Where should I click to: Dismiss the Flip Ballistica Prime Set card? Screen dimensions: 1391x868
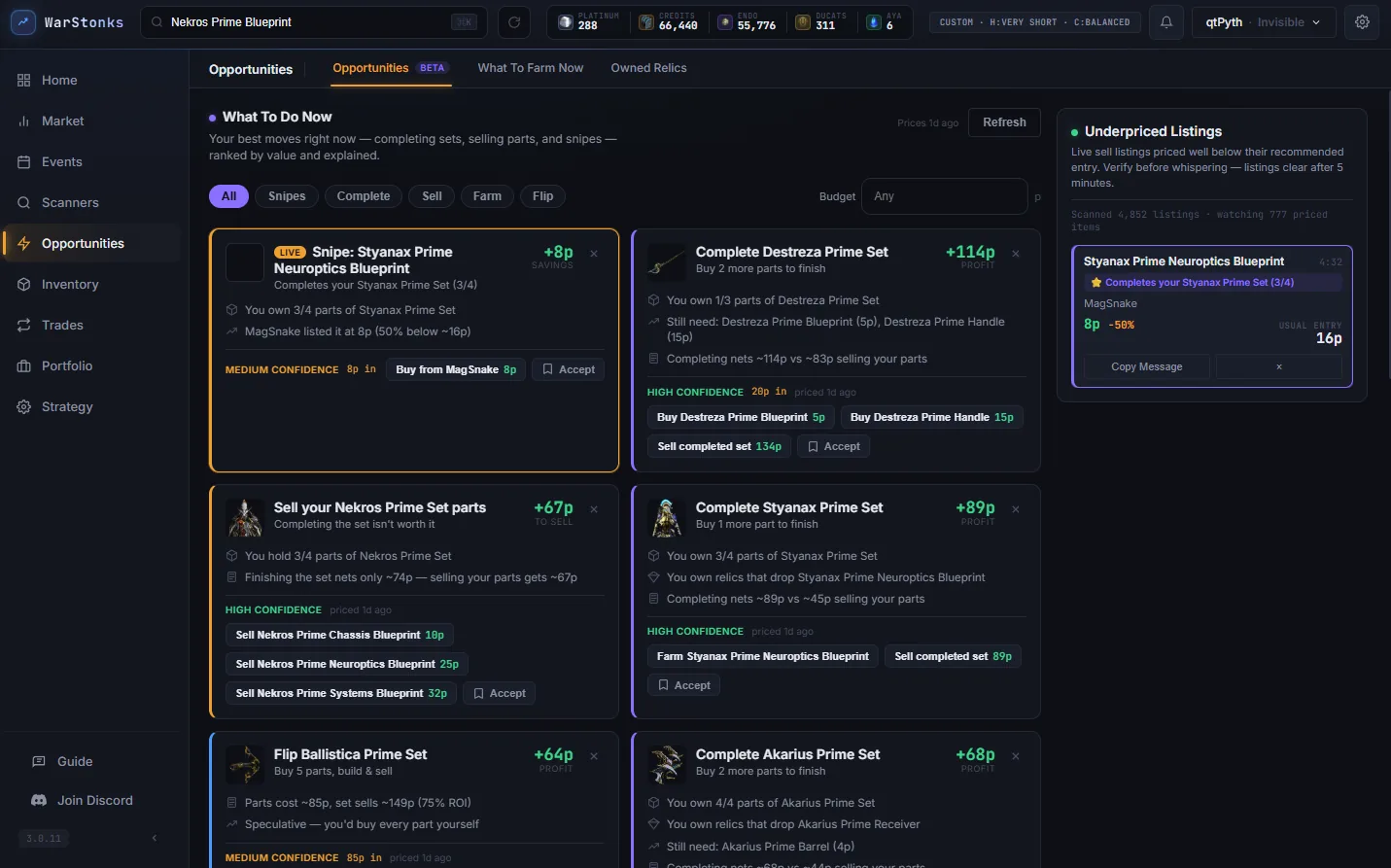point(594,756)
